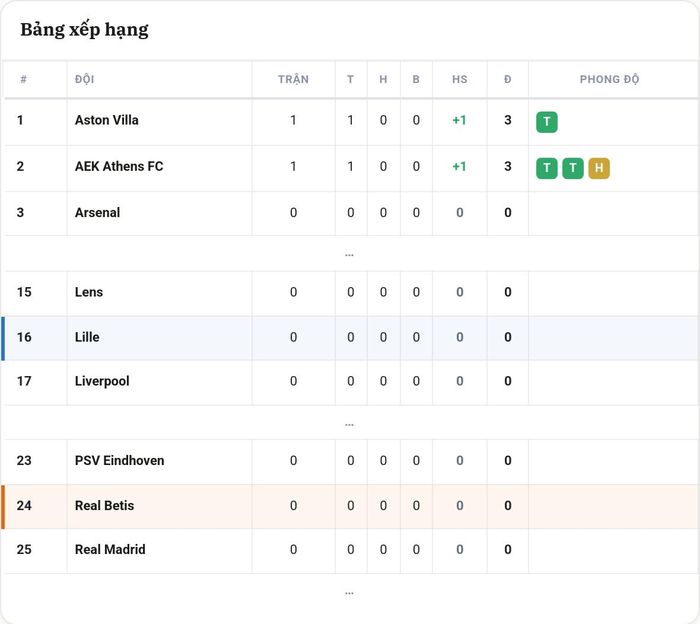Expand hidden rows below Real Madrid
Image resolution: width=700 pixels, height=624 pixels.
349,593
